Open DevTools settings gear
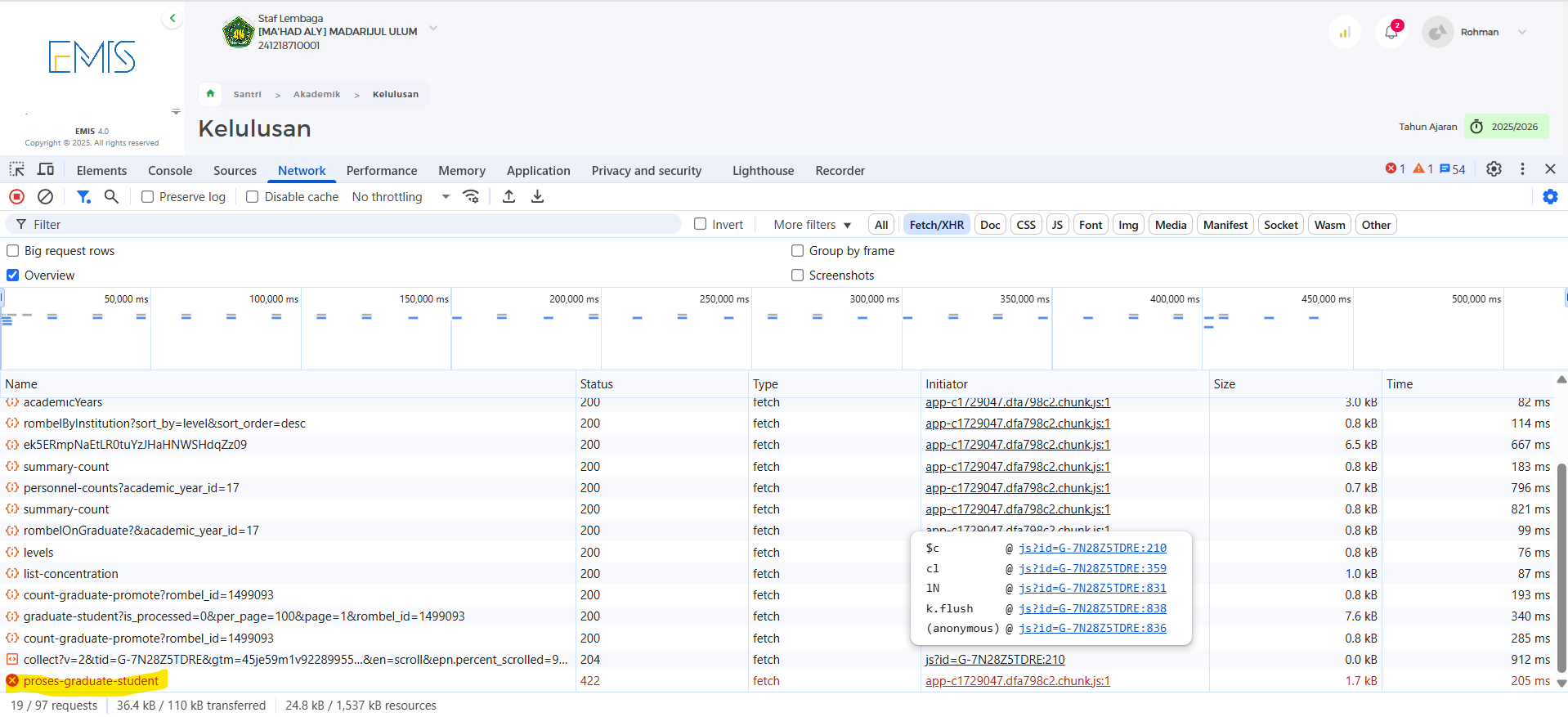This screenshot has width=1568, height=717. pyautogui.click(x=1494, y=169)
